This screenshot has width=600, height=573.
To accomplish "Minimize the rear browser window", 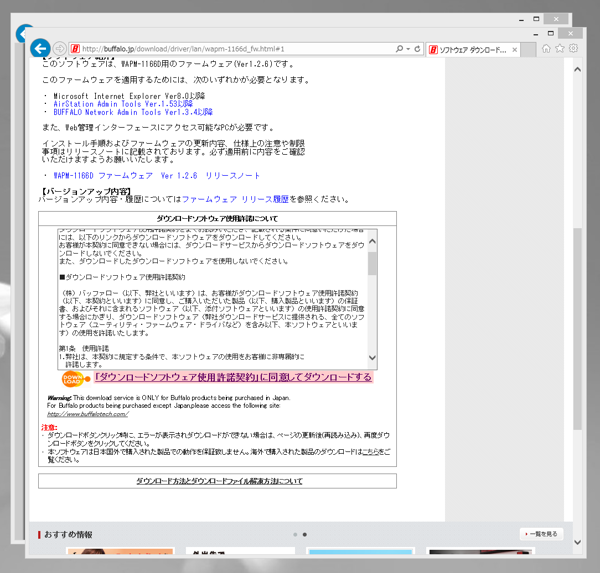I will (521, 19).
